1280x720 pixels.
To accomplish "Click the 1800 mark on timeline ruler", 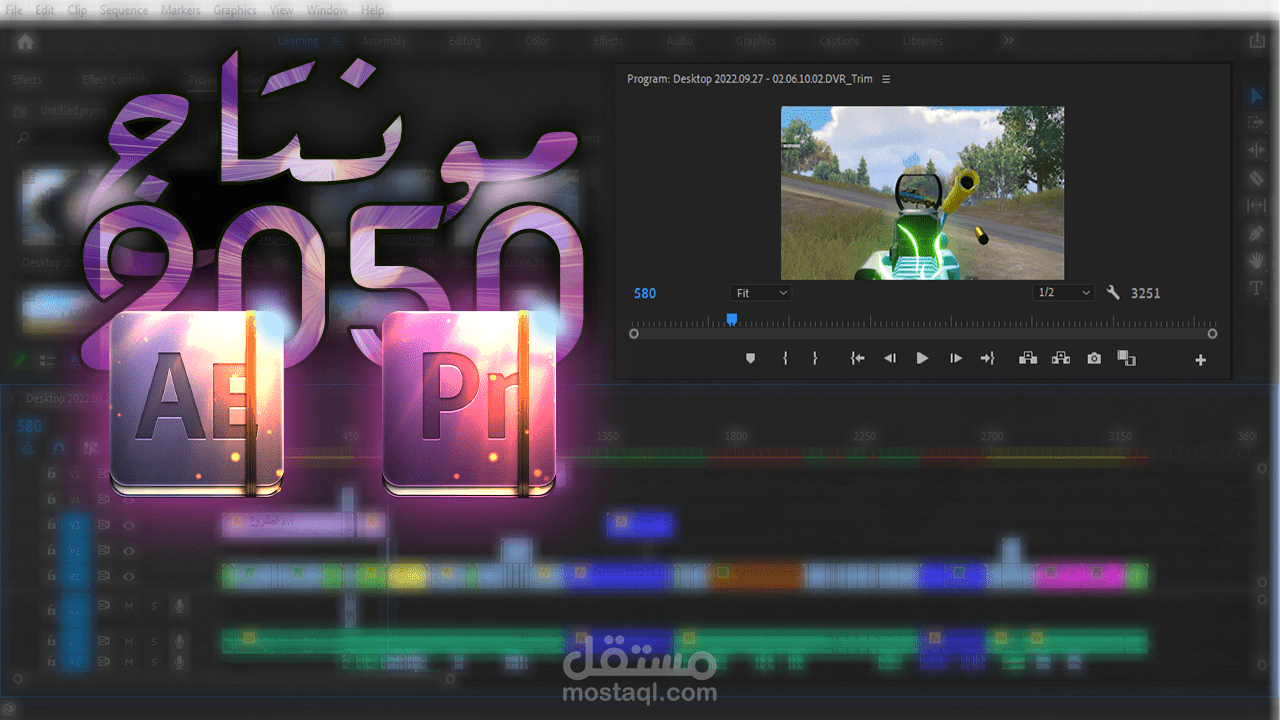I will (736, 436).
